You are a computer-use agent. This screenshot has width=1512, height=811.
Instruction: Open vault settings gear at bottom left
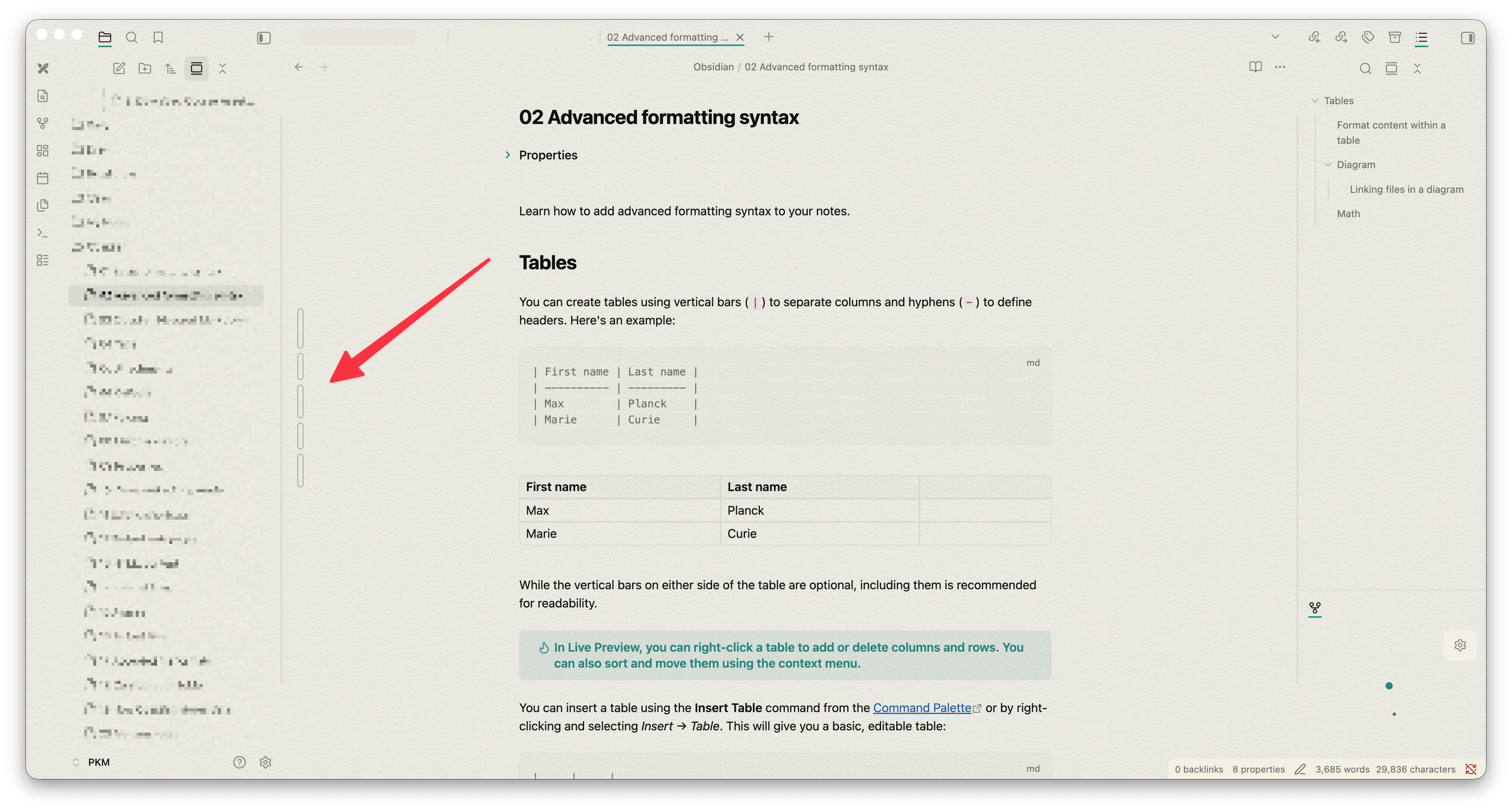pos(265,762)
